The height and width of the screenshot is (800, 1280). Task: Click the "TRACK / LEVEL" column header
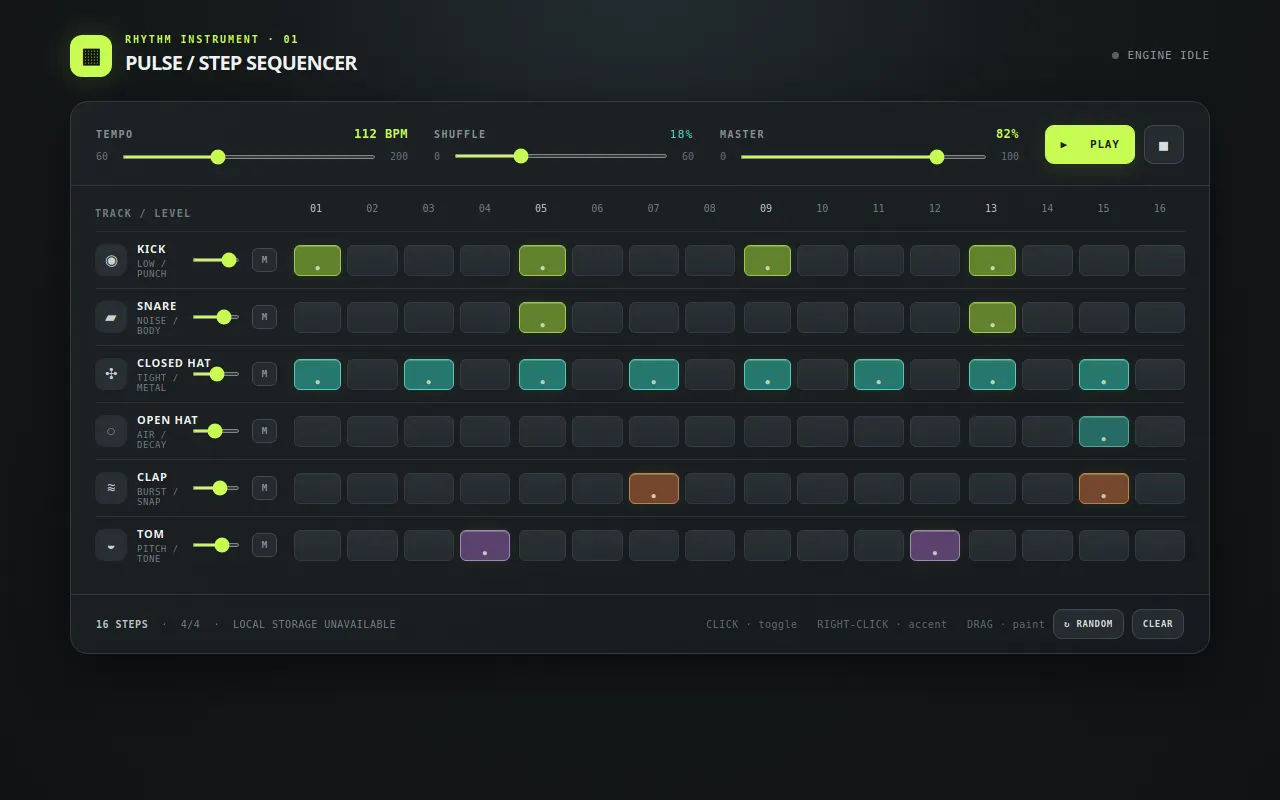click(x=143, y=213)
